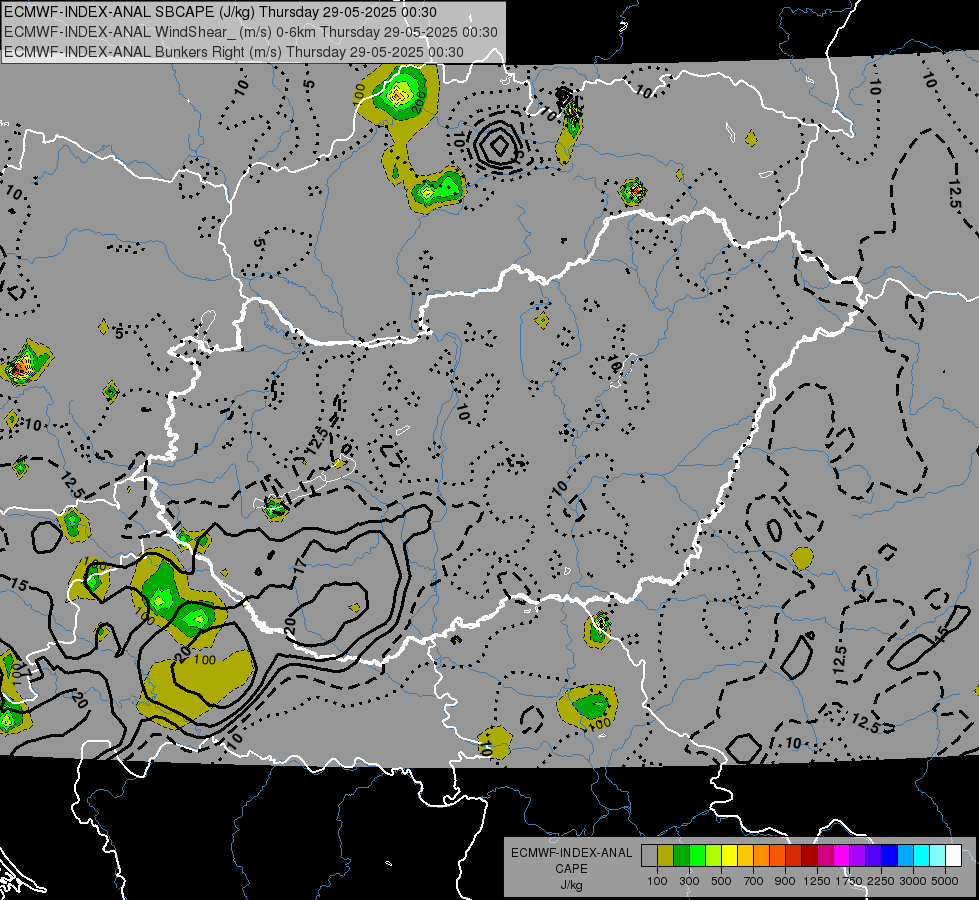The height and width of the screenshot is (900, 979).
Task: Click the 500 tick label under the legend bar
Action: [x=721, y=881]
